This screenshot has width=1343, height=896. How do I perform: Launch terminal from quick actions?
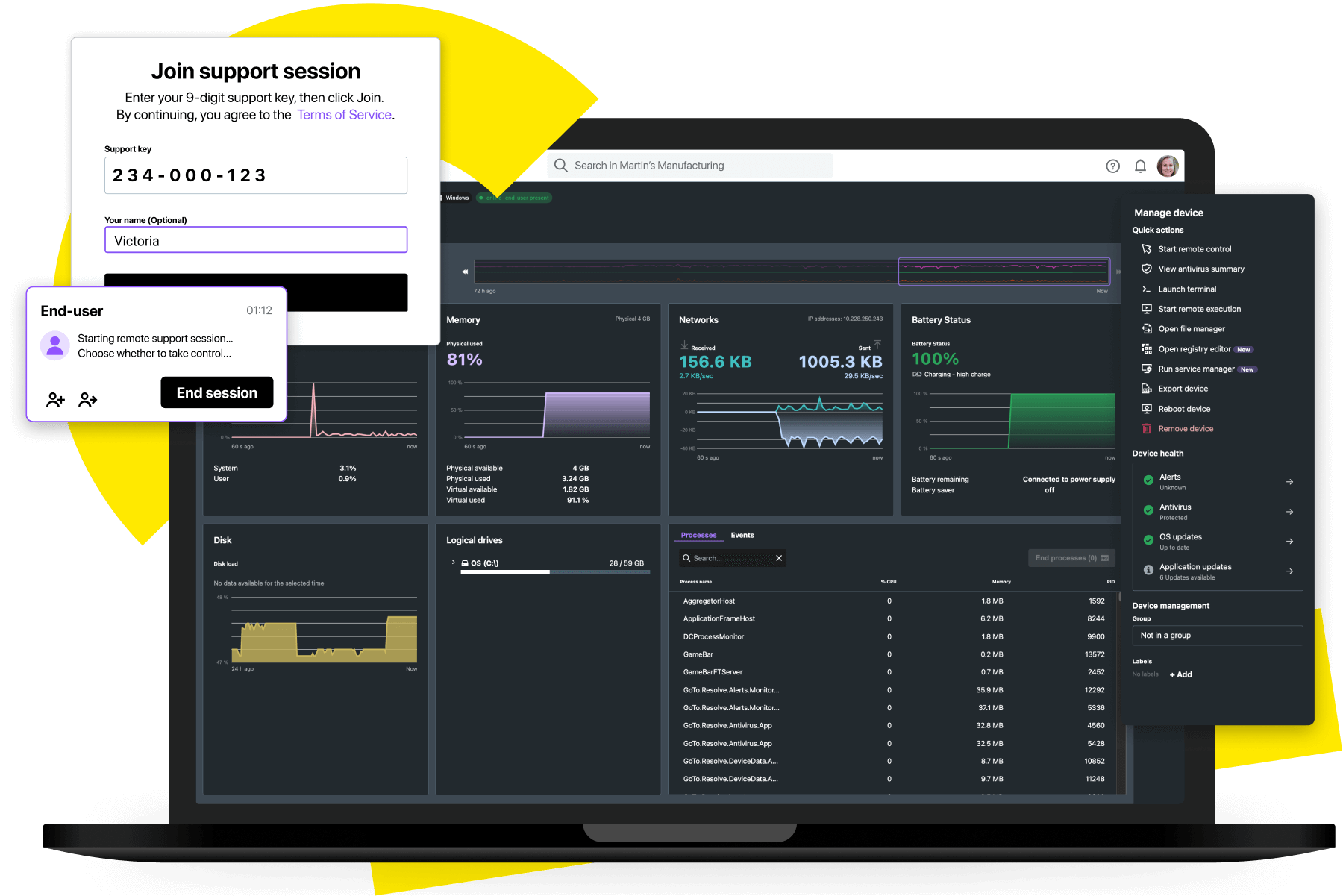1186,289
